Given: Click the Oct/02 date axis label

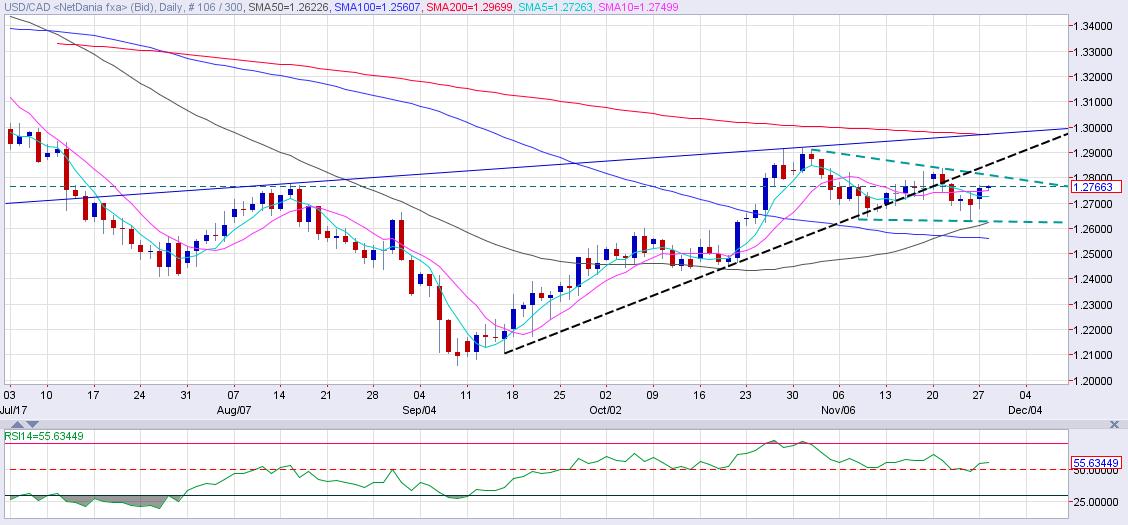Looking at the screenshot, I should [x=601, y=409].
